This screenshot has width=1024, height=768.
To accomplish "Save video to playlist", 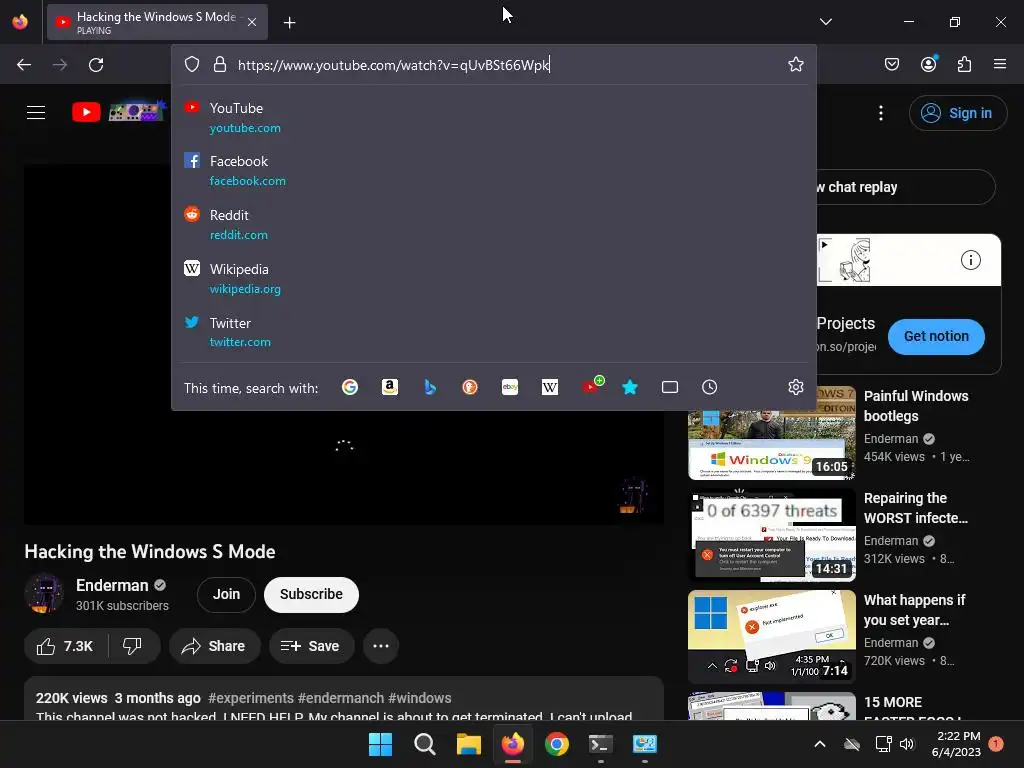I will (x=311, y=646).
